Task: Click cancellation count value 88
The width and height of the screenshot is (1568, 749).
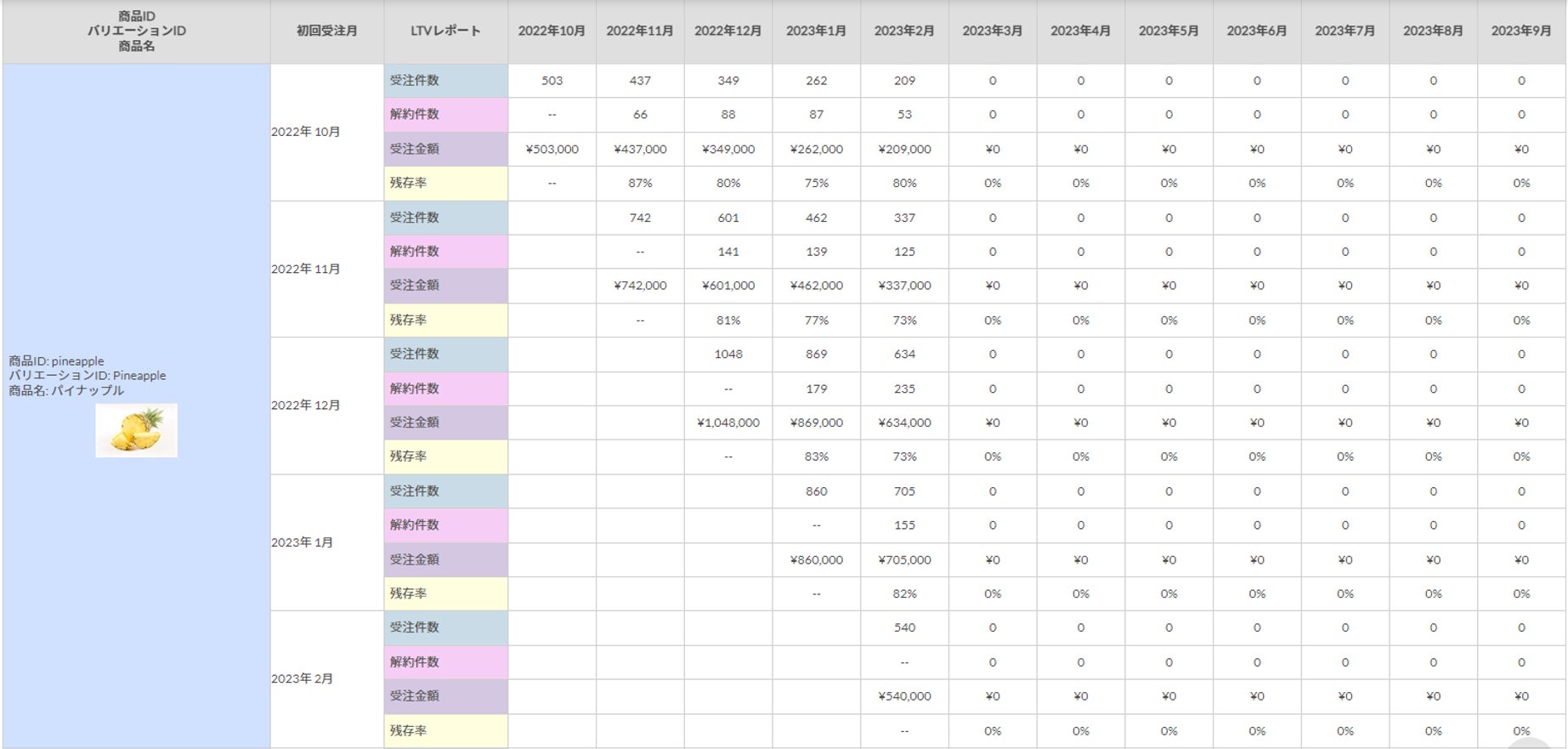Action: (x=728, y=115)
